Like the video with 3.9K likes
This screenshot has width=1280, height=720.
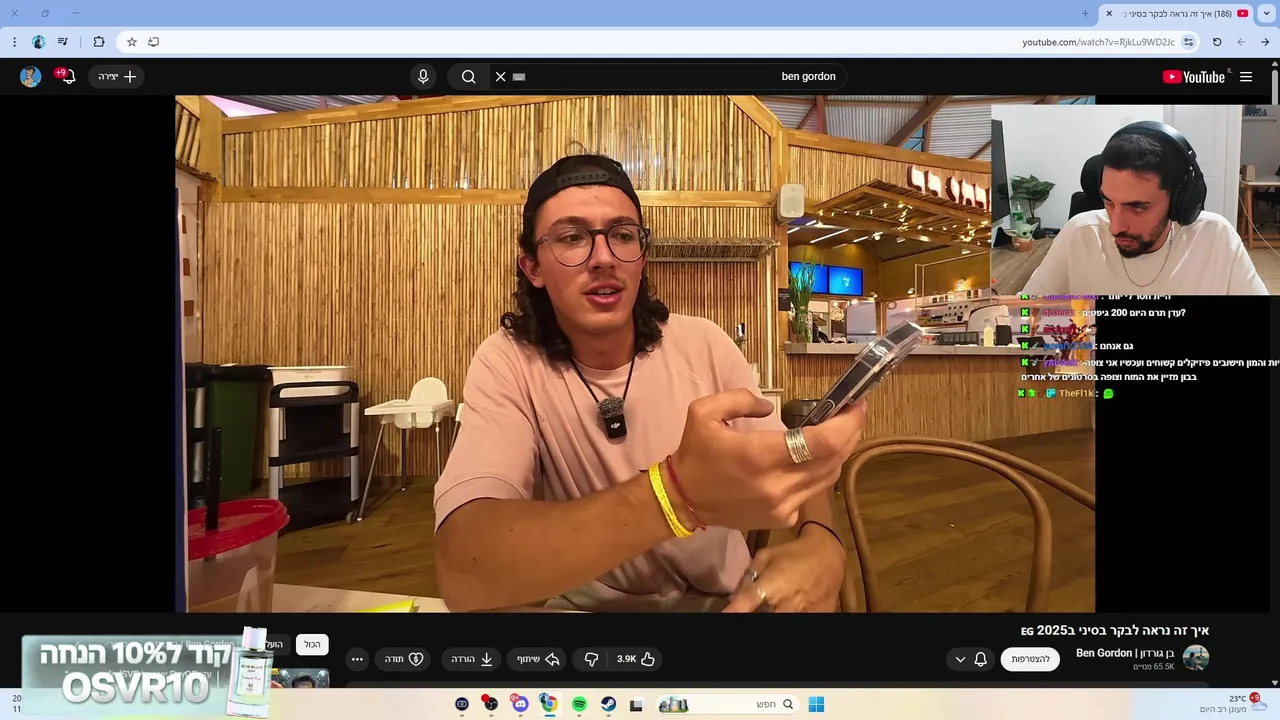635,659
